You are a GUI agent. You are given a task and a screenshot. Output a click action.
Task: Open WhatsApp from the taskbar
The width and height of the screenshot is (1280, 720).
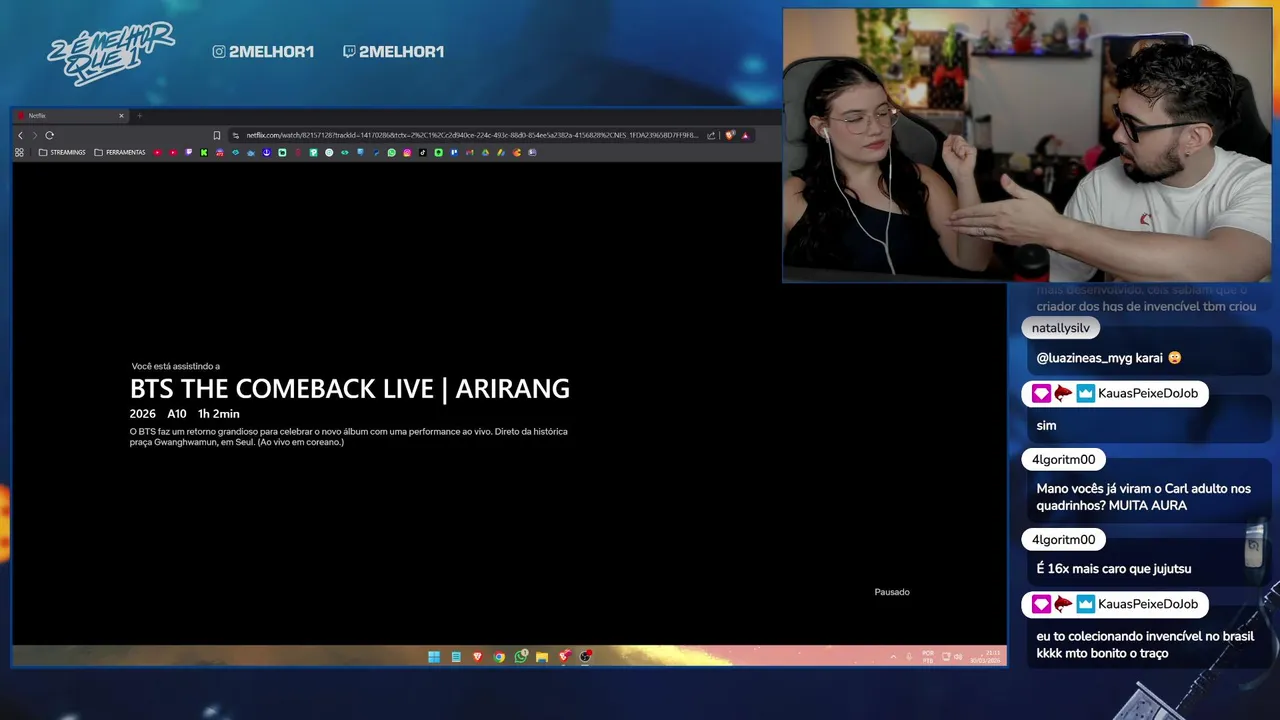point(521,657)
